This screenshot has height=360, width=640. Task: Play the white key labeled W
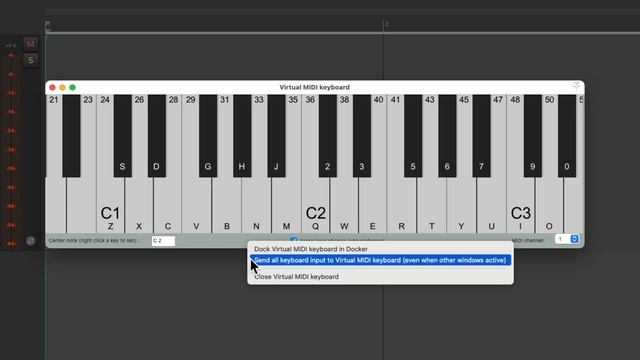click(344, 206)
